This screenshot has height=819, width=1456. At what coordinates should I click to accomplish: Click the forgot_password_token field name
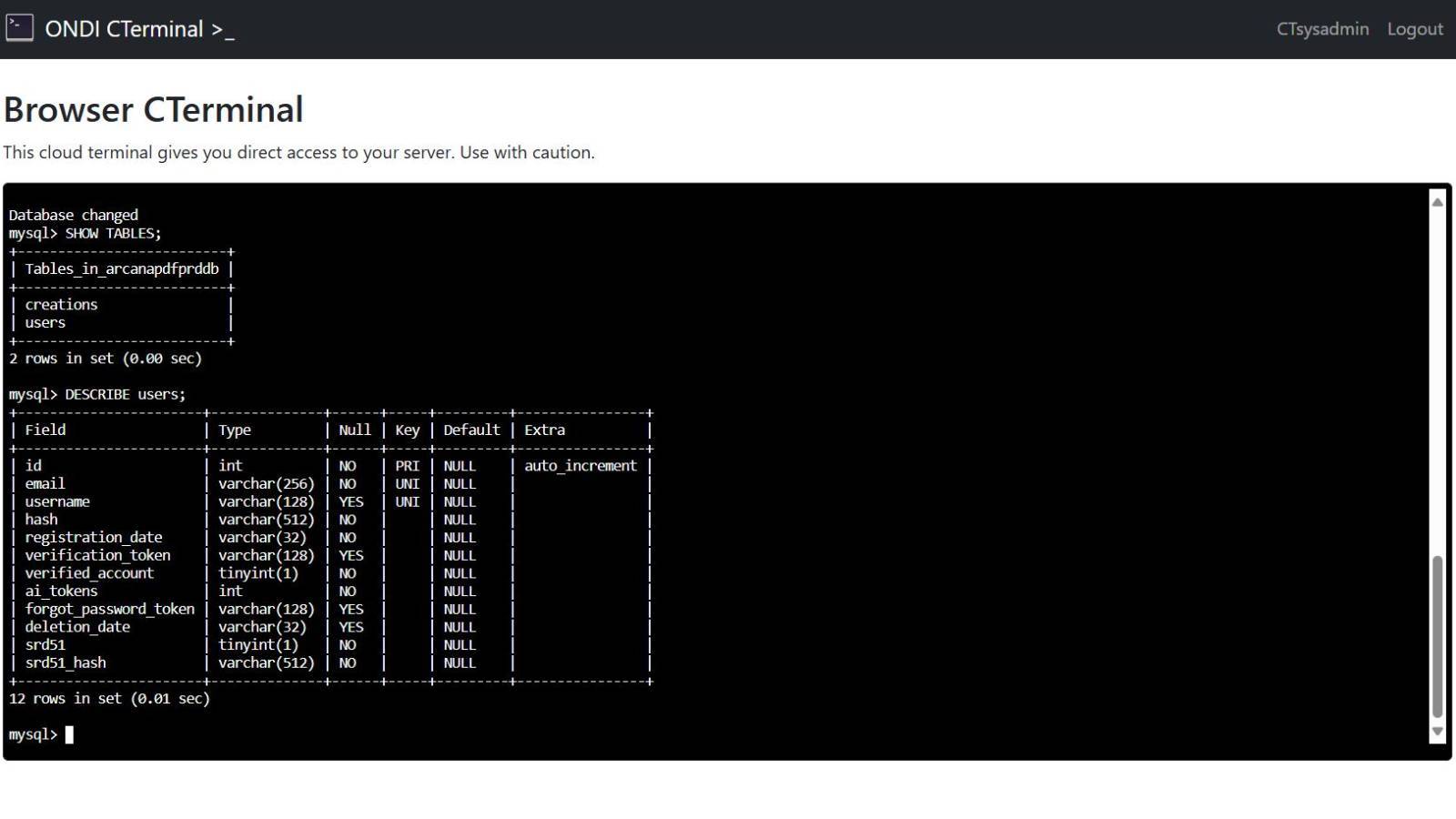(109, 609)
